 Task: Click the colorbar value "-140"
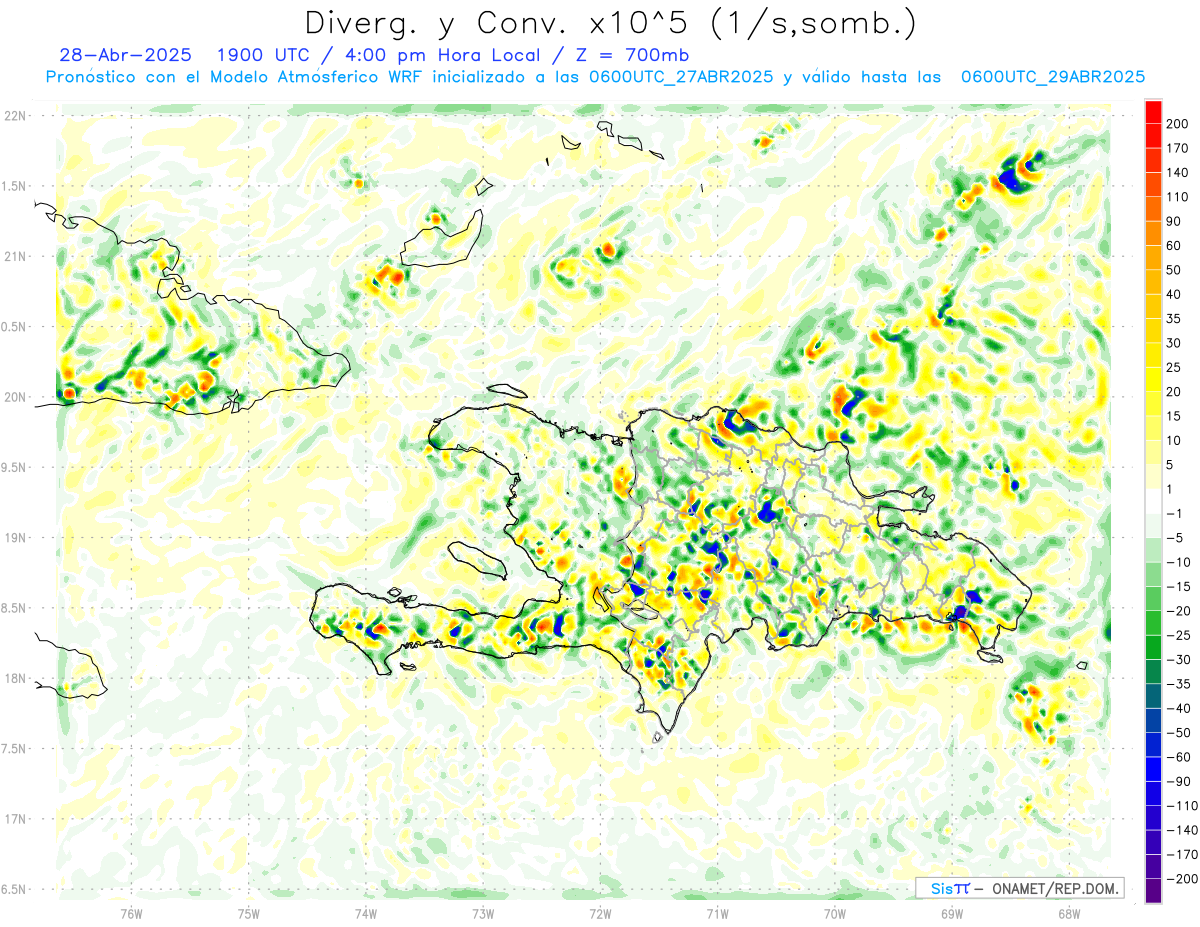pos(1181,830)
